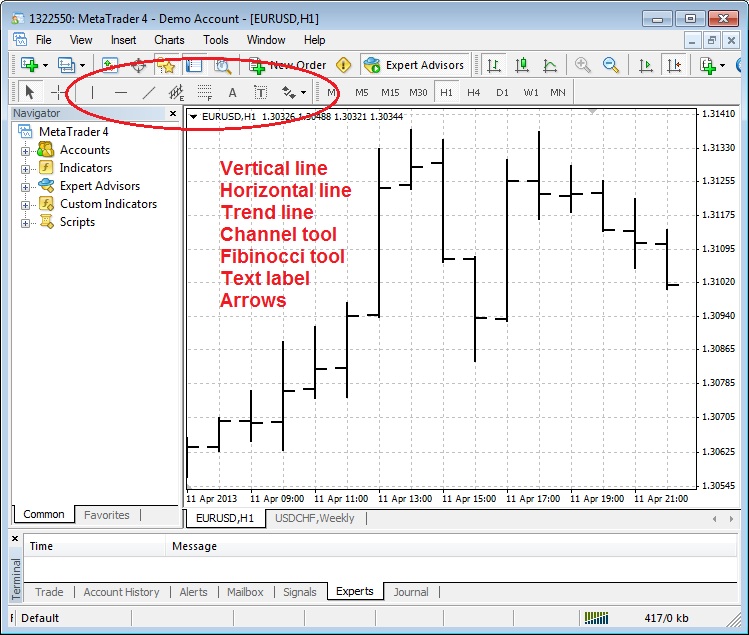Screen dimensions: 749x635
Task: Expand the Indicators list dropdown arrow
Action: 722,65
